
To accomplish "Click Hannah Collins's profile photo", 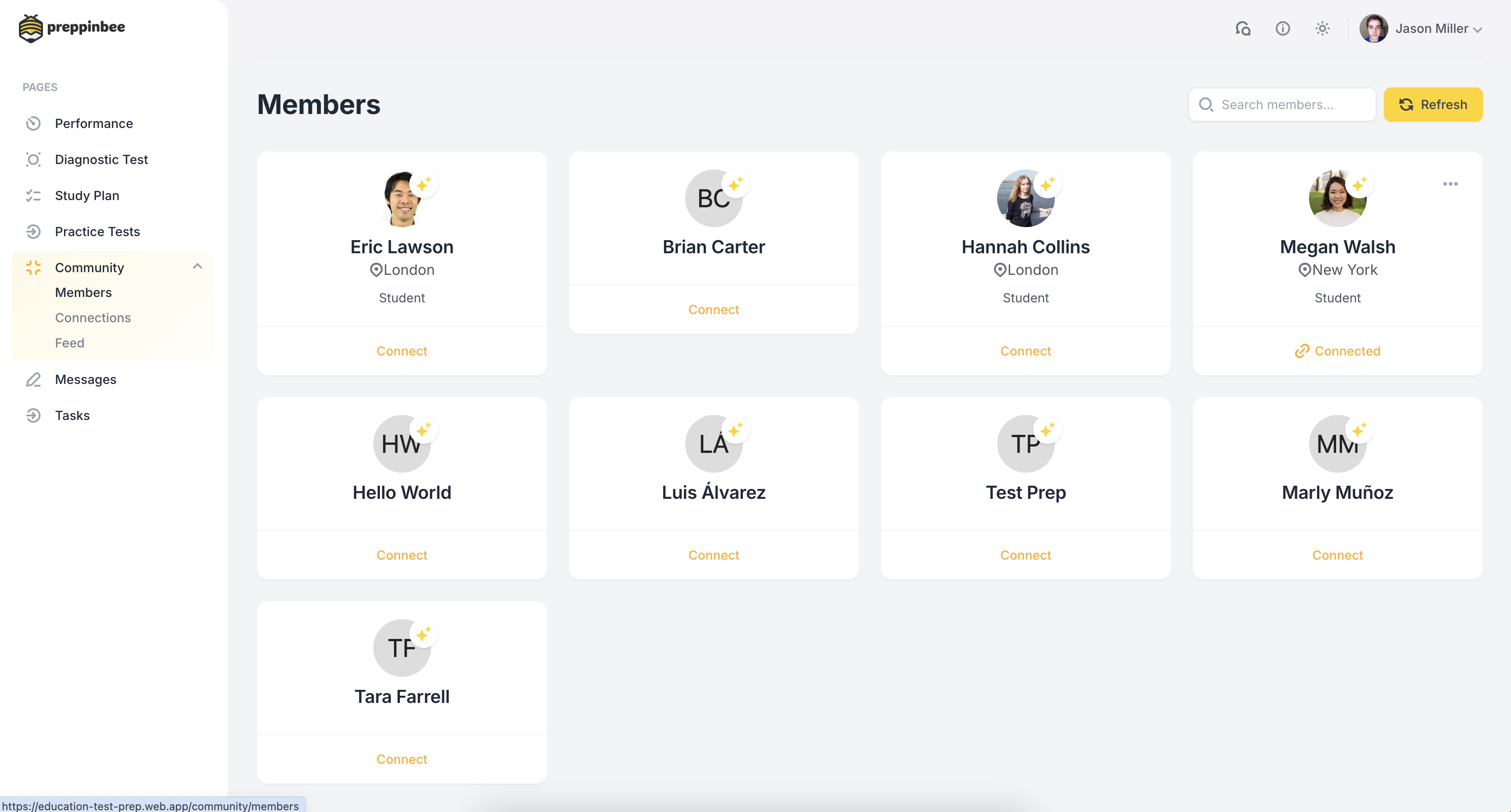I will [1026, 198].
